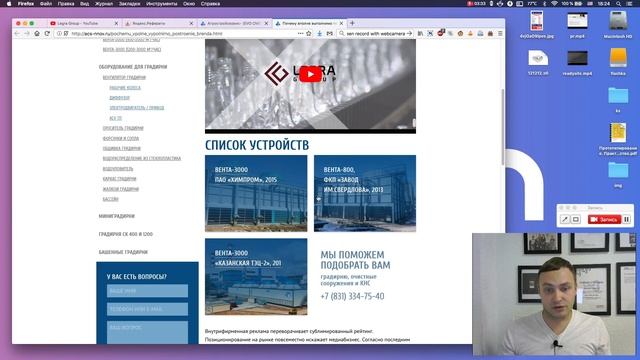Open ВЕНТА-3000 Казанская ТЭЦ-2 card
This screenshot has width=640, height=360.
click(x=256, y=277)
